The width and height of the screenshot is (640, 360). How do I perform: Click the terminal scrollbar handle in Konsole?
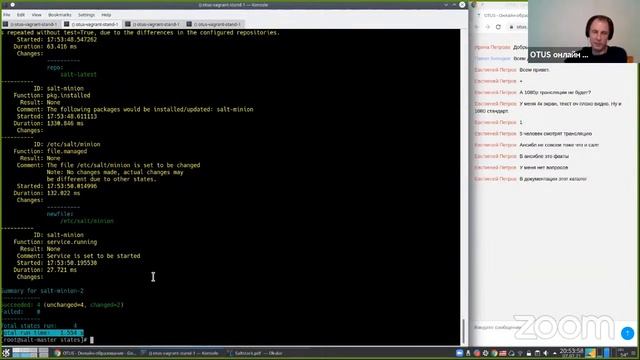(463, 331)
